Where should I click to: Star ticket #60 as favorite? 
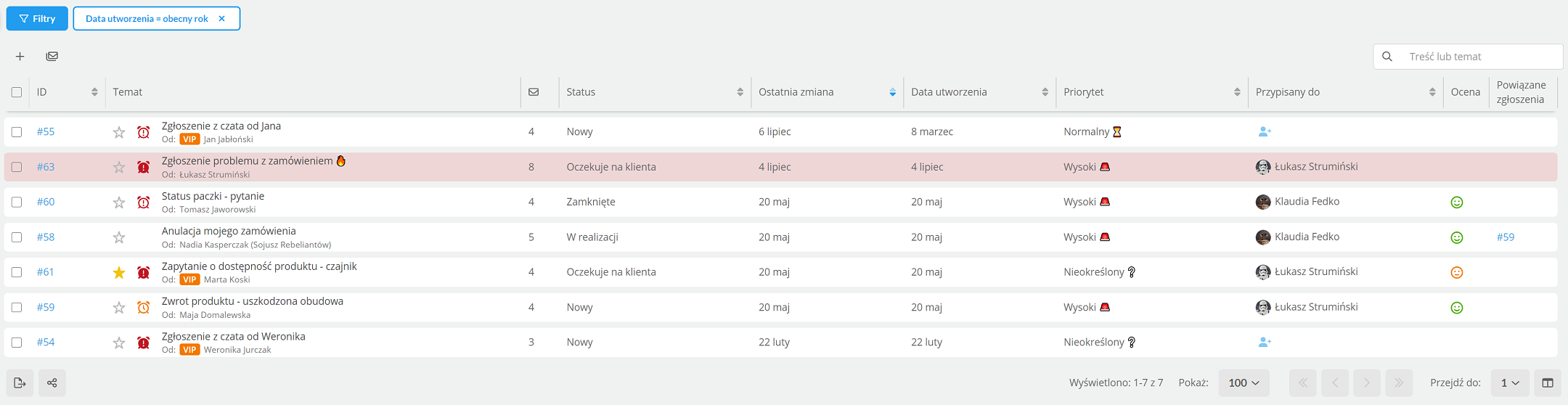pyautogui.click(x=119, y=202)
